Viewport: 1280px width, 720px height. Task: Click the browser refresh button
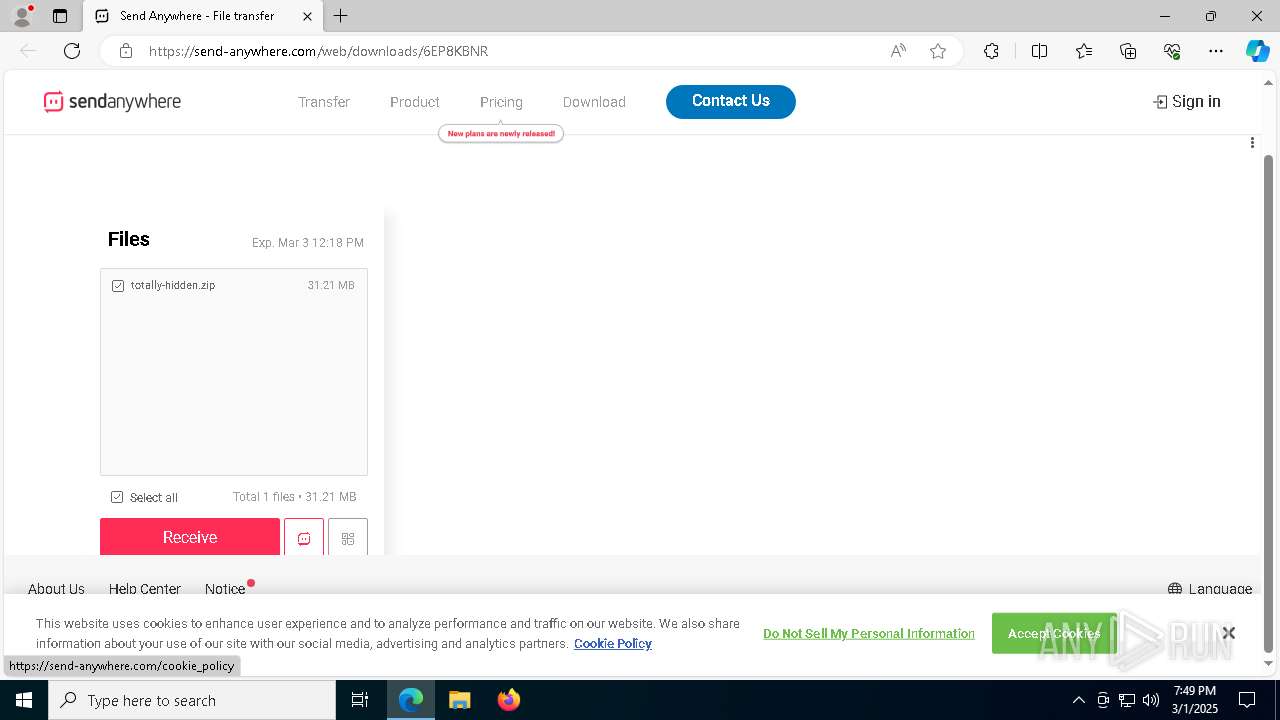(x=72, y=51)
